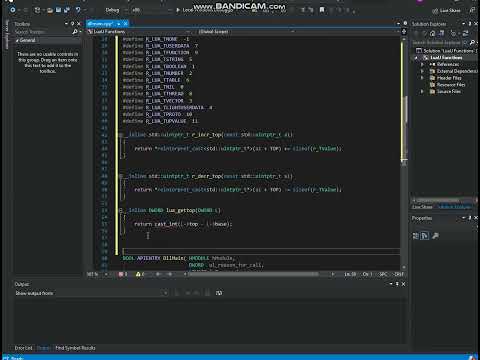Click the yellow warnings indicator
The width and height of the screenshot is (480, 360).
[140, 274]
